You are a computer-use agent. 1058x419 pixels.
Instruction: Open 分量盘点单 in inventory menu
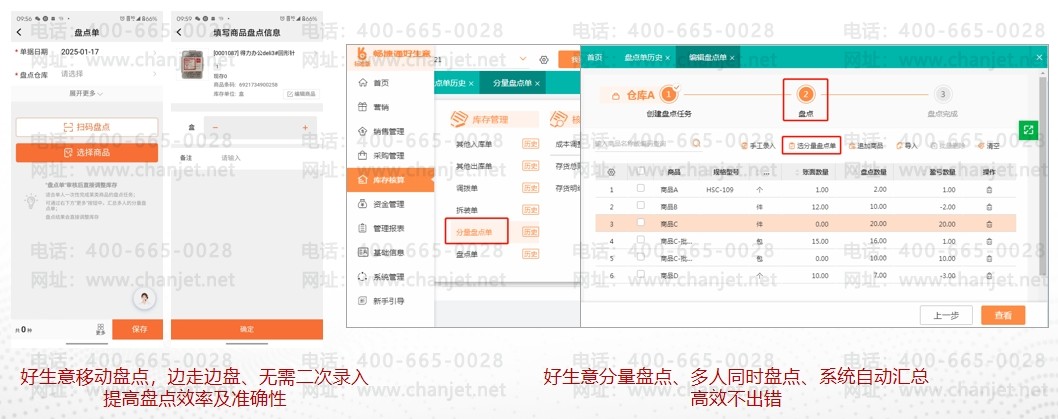pyautogui.click(x=474, y=233)
